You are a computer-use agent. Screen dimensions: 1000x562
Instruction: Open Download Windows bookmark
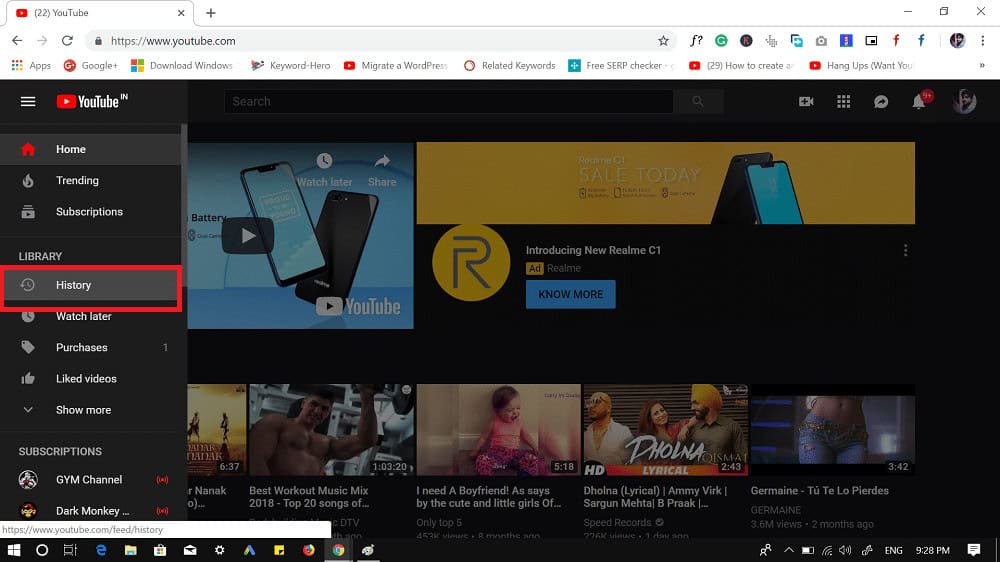click(182, 65)
